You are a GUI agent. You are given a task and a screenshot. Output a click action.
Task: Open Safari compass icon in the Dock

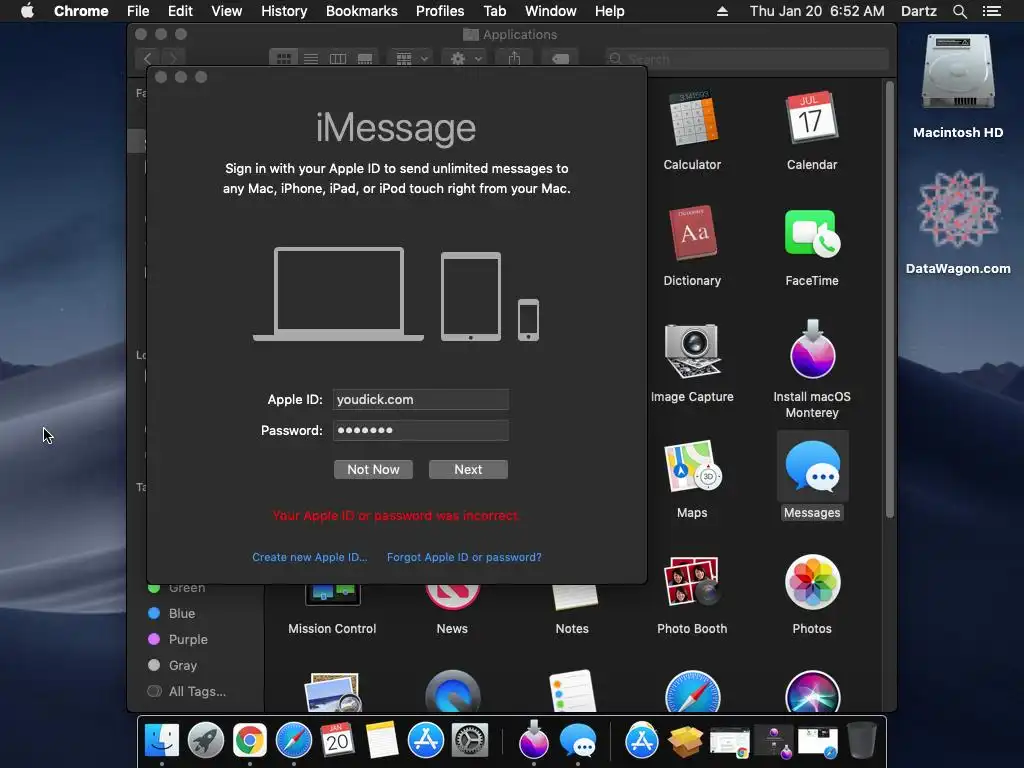293,741
